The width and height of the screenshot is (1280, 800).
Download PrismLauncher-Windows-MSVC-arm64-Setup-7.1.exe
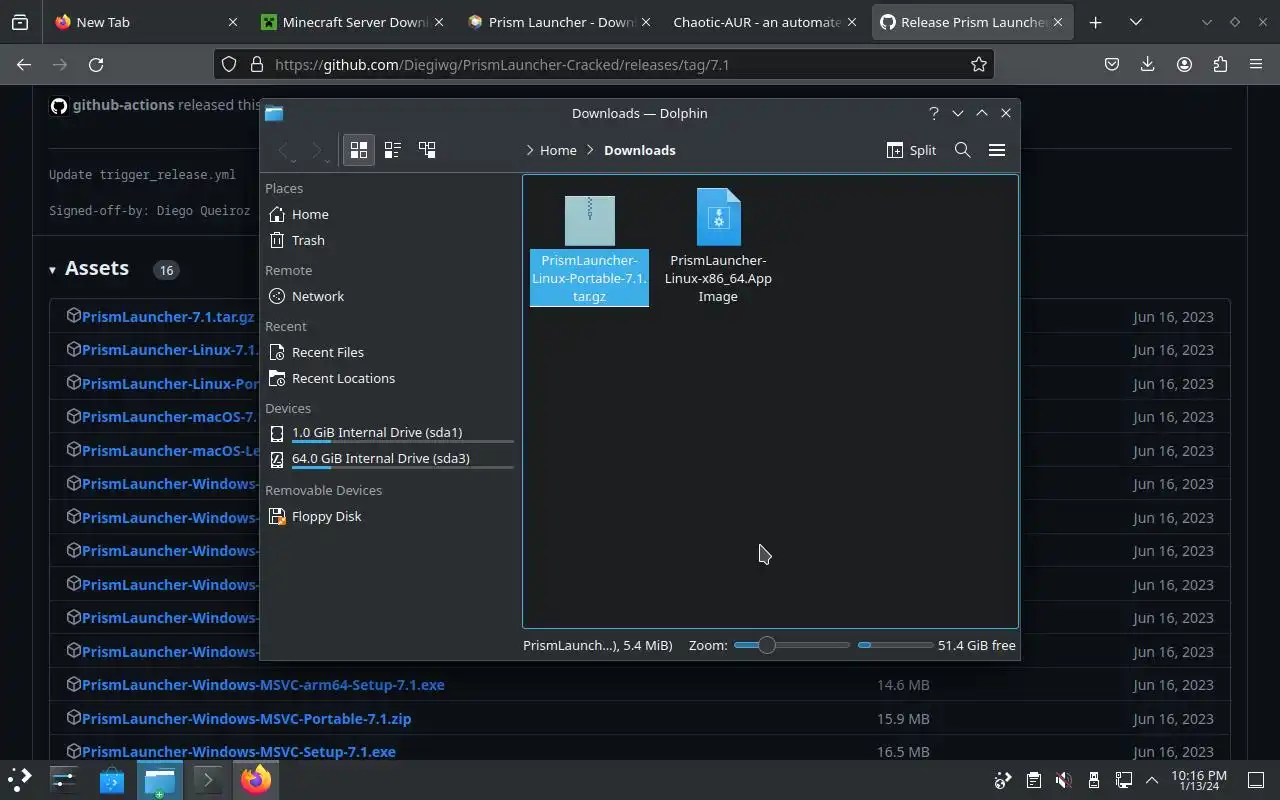coord(263,685)
